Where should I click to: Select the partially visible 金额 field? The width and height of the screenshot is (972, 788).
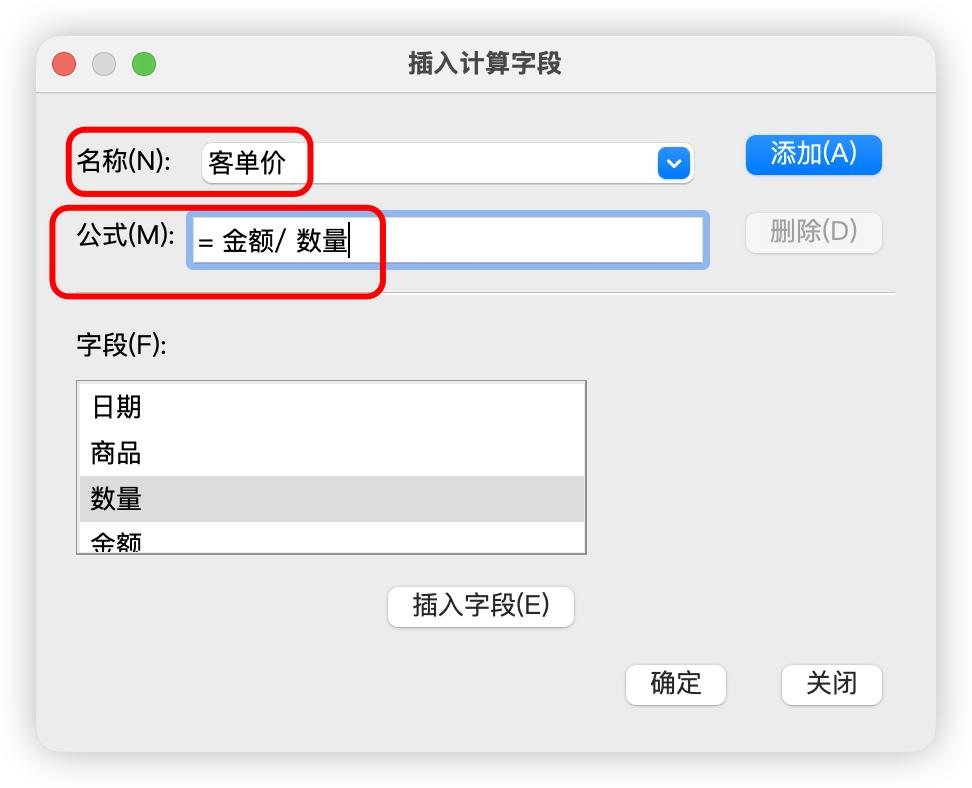(x=330, y=541)
